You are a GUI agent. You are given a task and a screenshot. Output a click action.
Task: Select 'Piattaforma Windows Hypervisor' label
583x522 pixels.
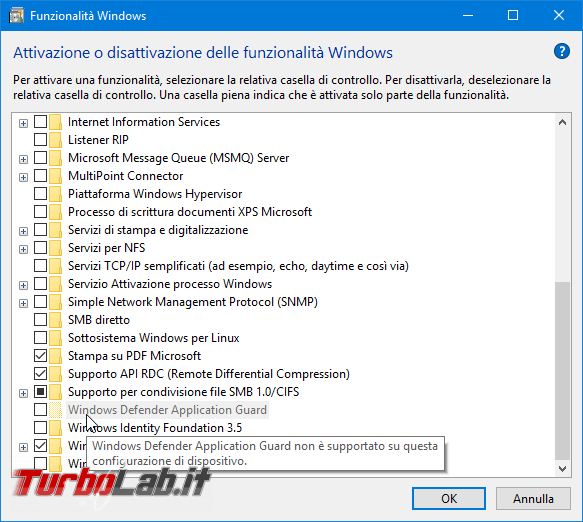click(x=155, y=194)
